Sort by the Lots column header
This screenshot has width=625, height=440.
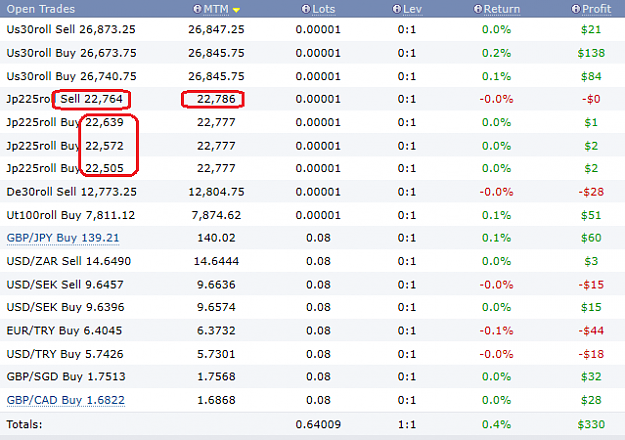[323, 9]
